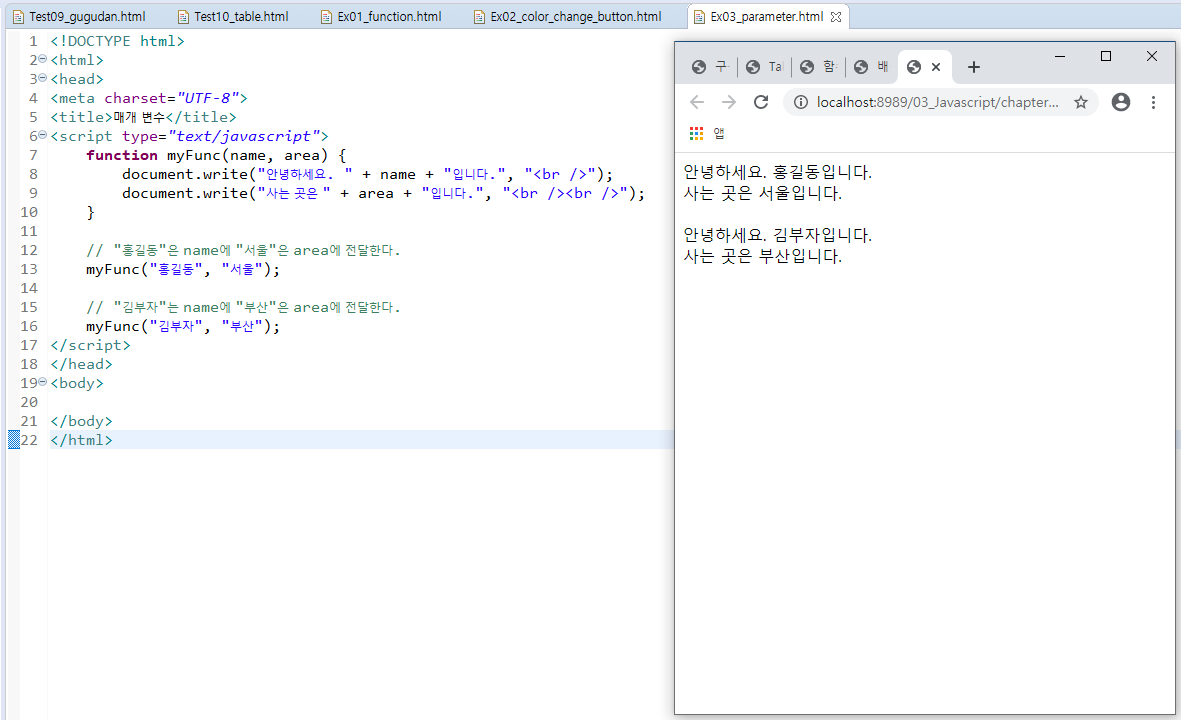The image size is (1181, 720).
Task: Select the Ex03_parameter.html editor tab
Action: click(x=767, y=17)
